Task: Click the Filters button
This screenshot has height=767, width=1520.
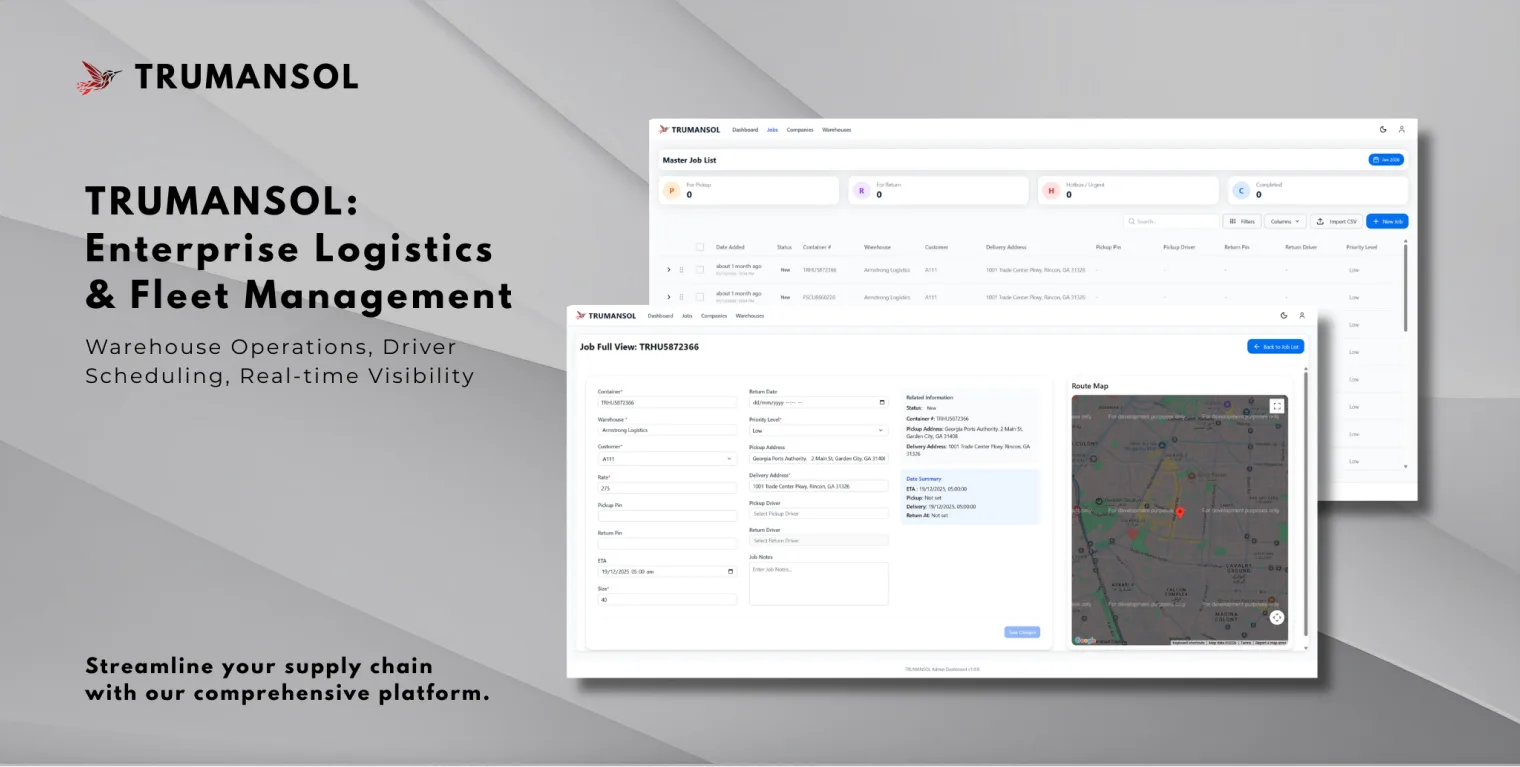Action: pyautogui.click(x=1241, y=221)
